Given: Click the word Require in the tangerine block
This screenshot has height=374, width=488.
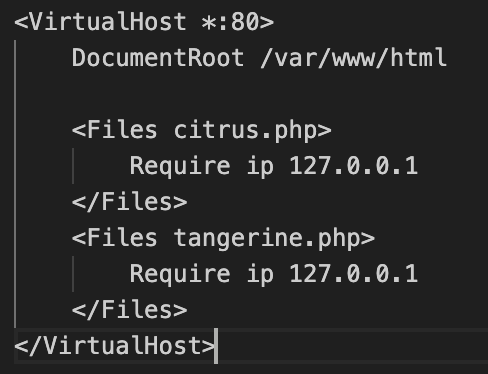Looking at the screenshot, I should [x=180, y=274].
